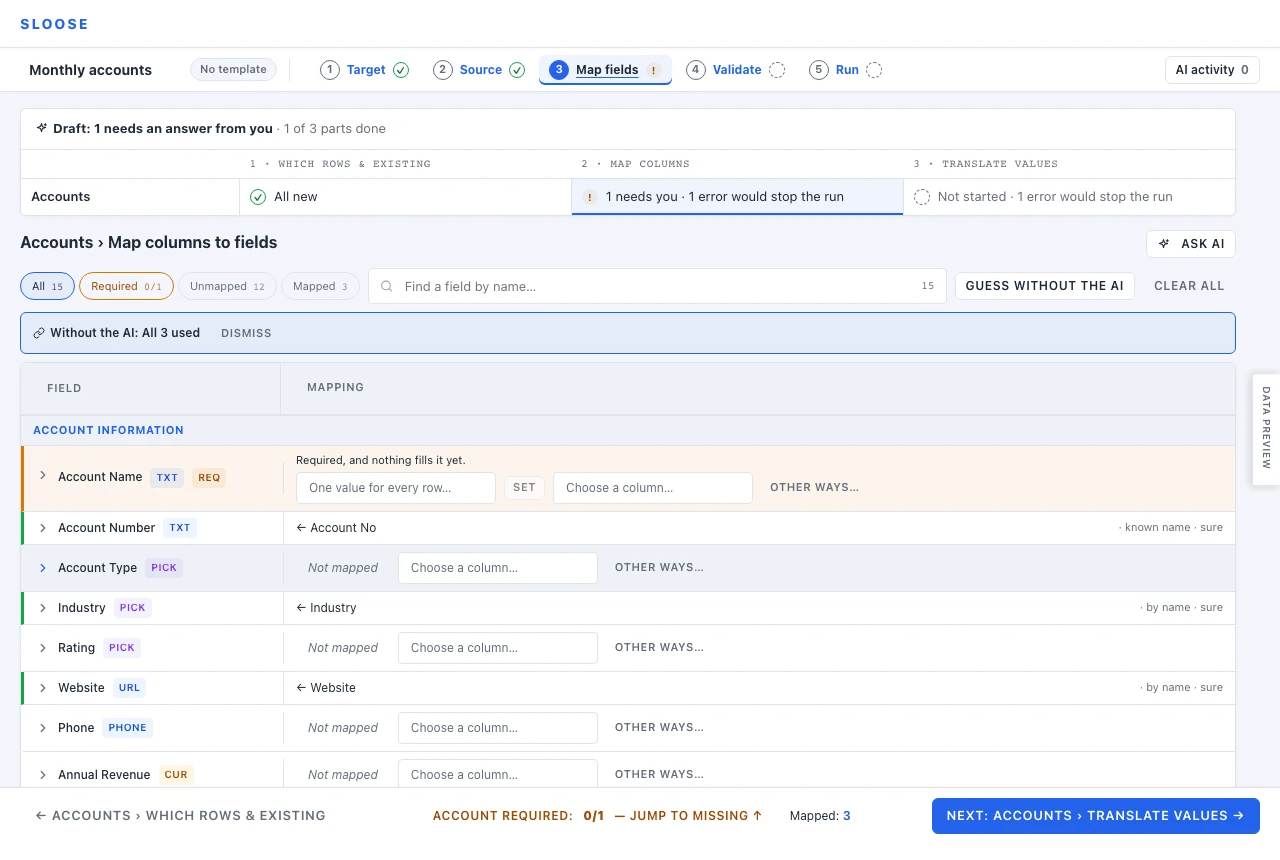
Task: Open the AI activity panel
Action: point(1212,70)
